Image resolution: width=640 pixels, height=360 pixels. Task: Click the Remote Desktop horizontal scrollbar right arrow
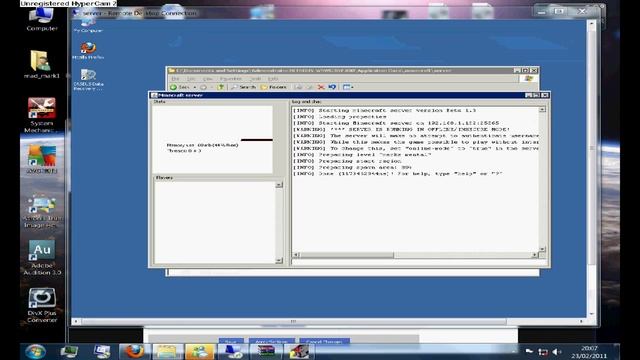tap(581, 322)
